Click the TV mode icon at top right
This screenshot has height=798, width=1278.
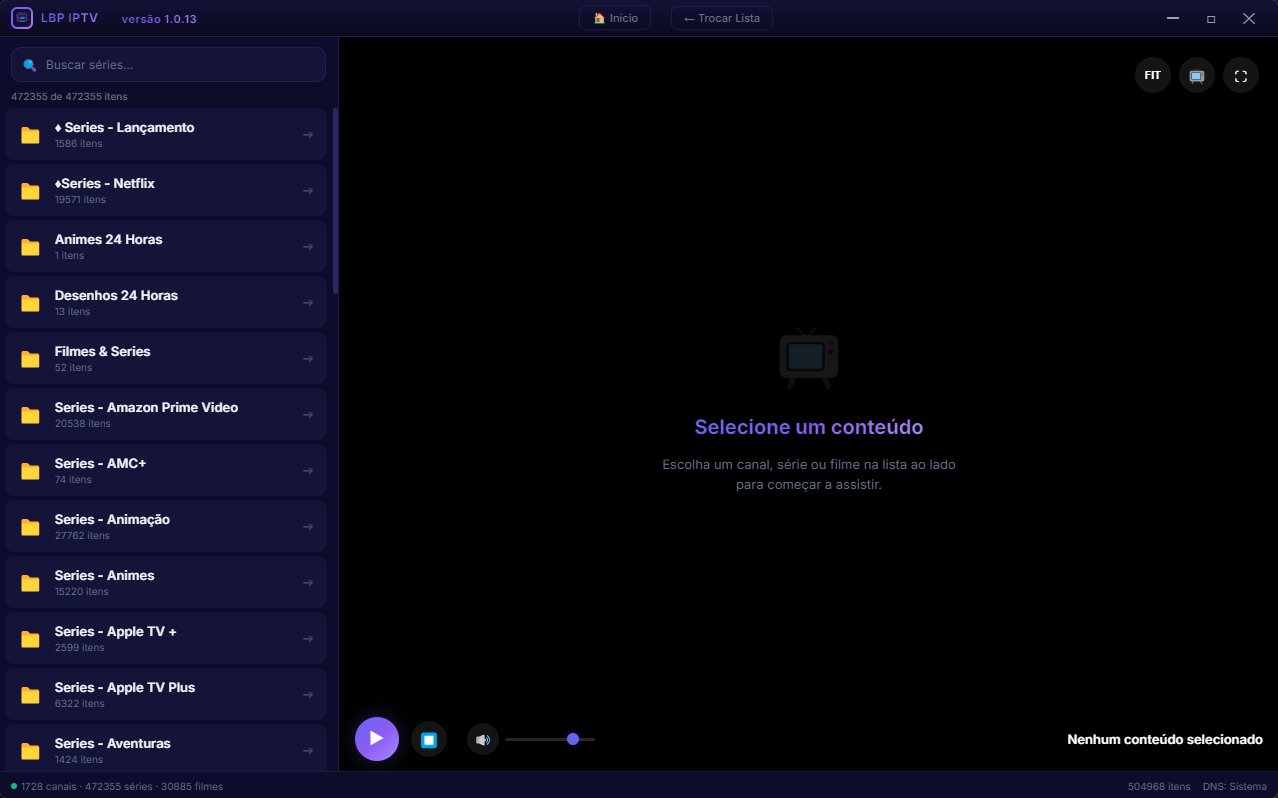coord(1197,75)
